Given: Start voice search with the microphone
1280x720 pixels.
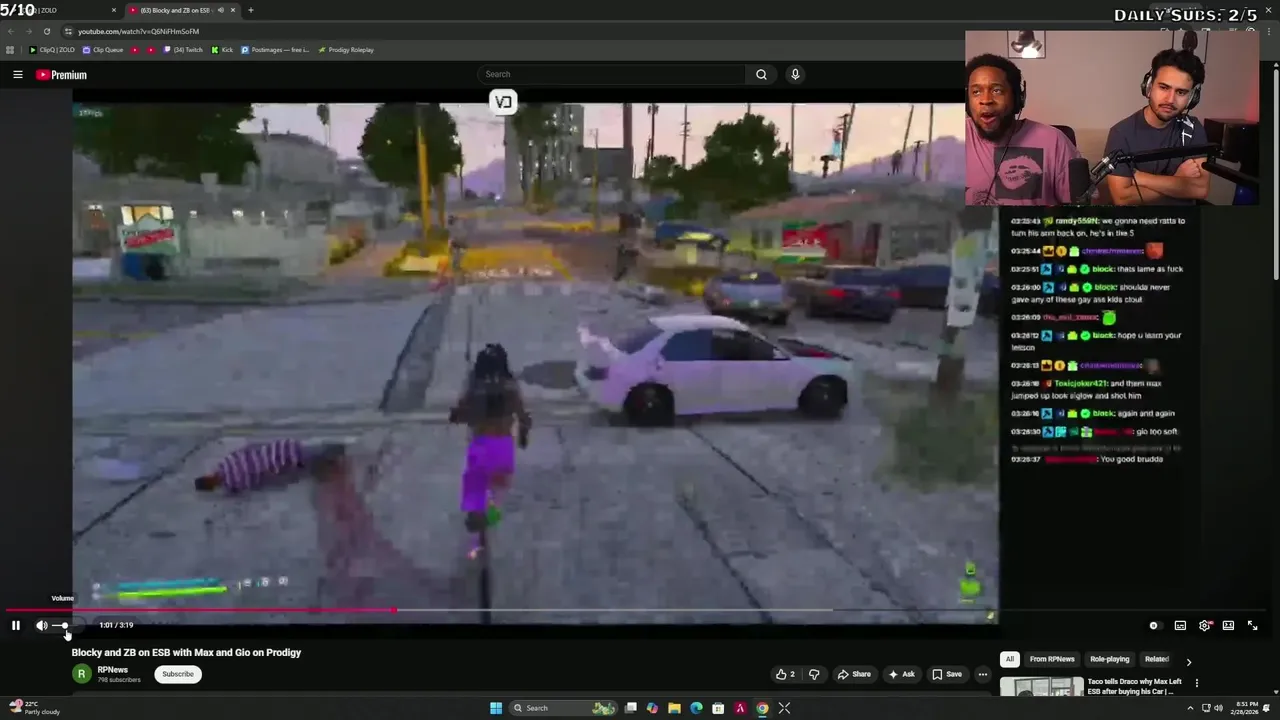Looking at the screenshot, I should tap(795, 74).
